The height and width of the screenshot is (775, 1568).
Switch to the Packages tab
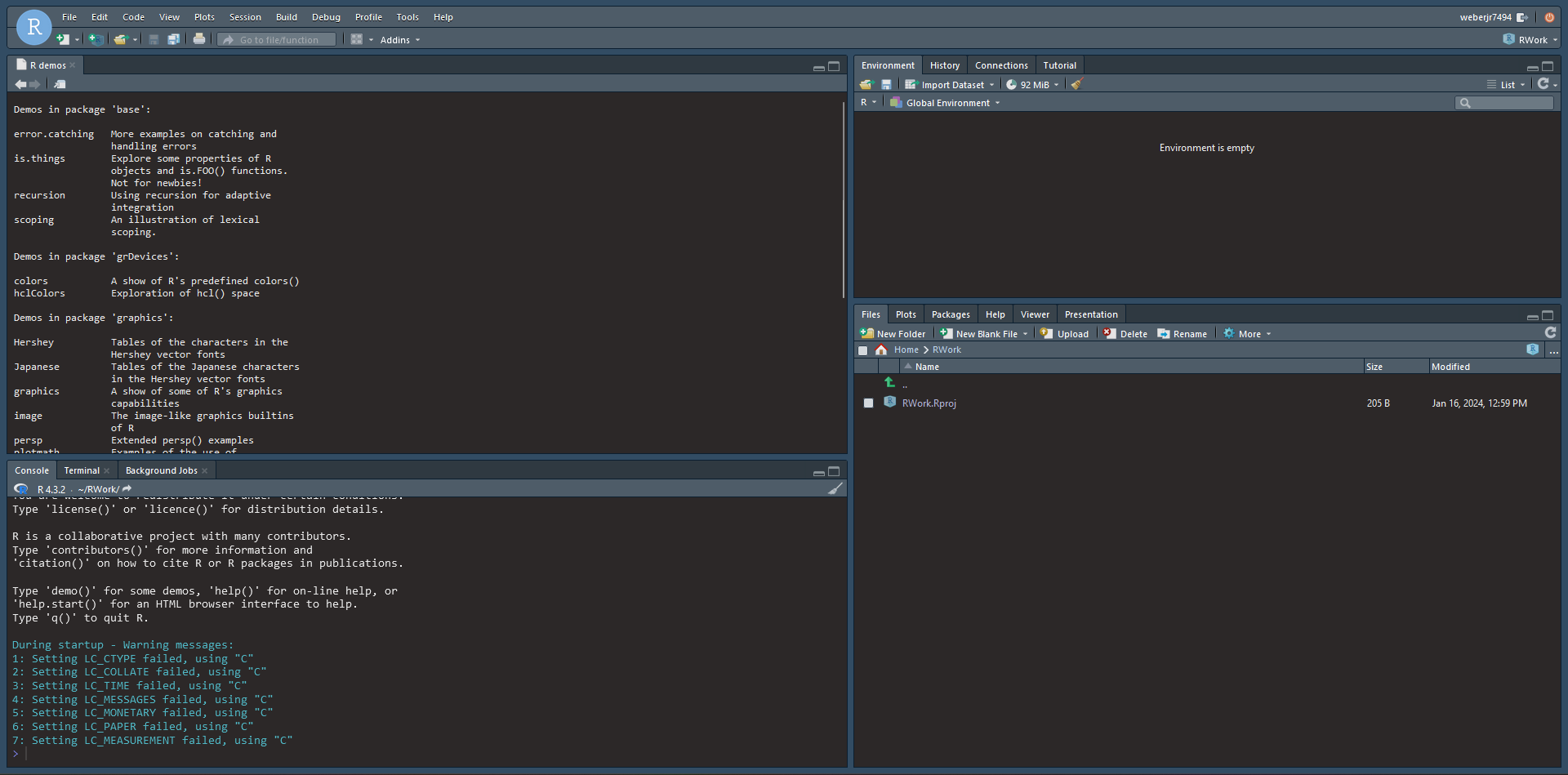tap(950, 314)
